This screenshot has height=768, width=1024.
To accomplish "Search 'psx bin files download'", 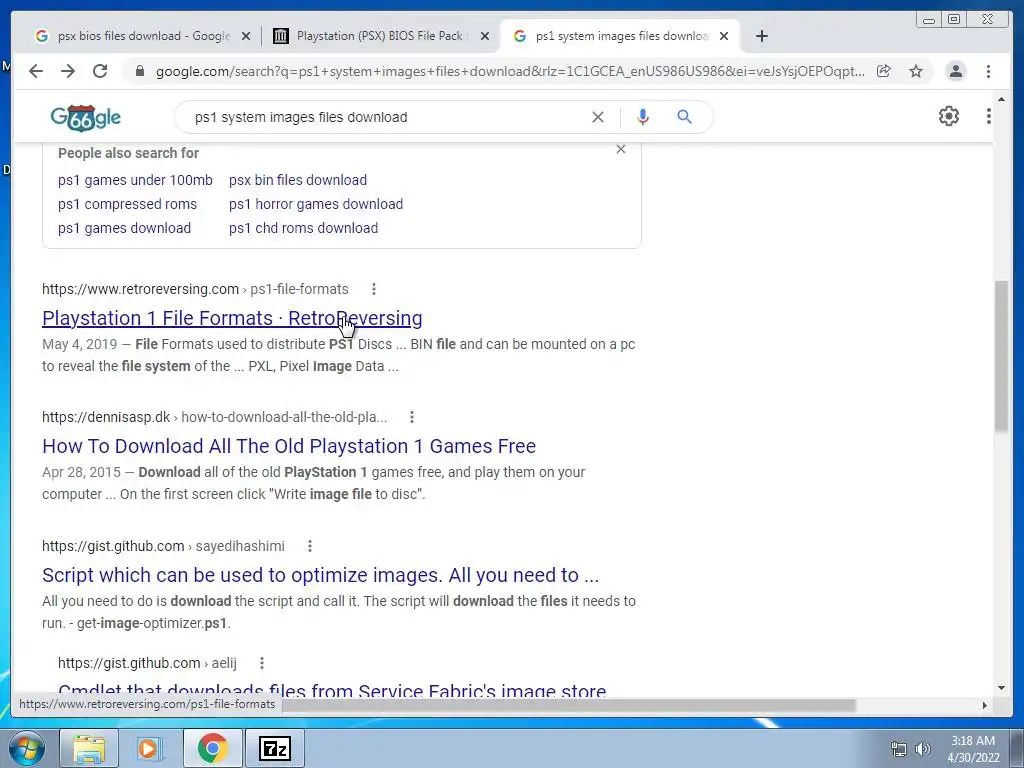I will 298,180.
